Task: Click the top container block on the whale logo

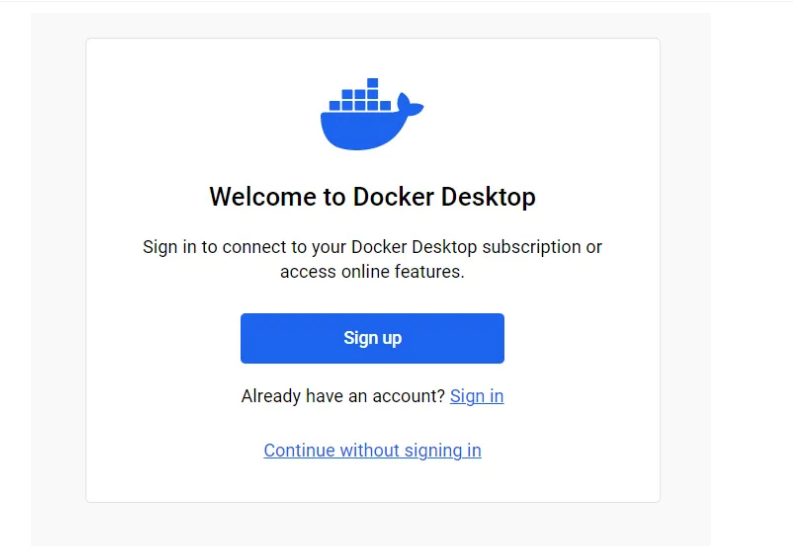Action: coord(372,83)
